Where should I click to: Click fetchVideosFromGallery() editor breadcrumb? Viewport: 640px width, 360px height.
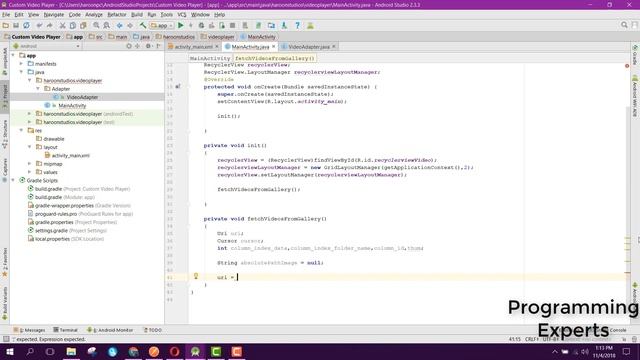pyautogui.click(x=275, y=58)
